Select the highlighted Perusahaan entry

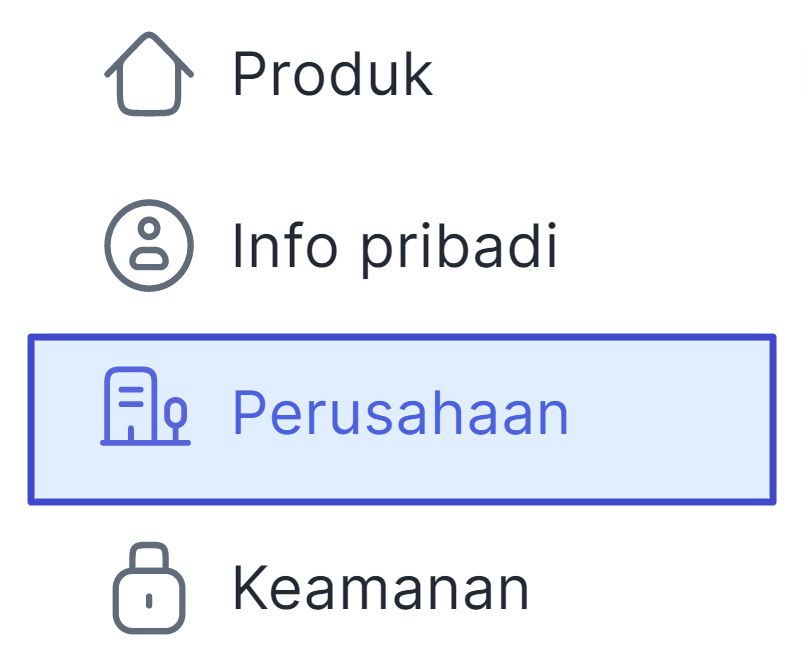click(x=402, y=419)
